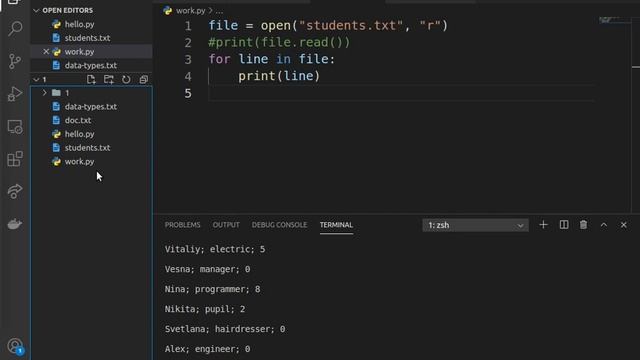640x360 pixels.
Task: Switch to the Problems tab
Action: point(182,225)
